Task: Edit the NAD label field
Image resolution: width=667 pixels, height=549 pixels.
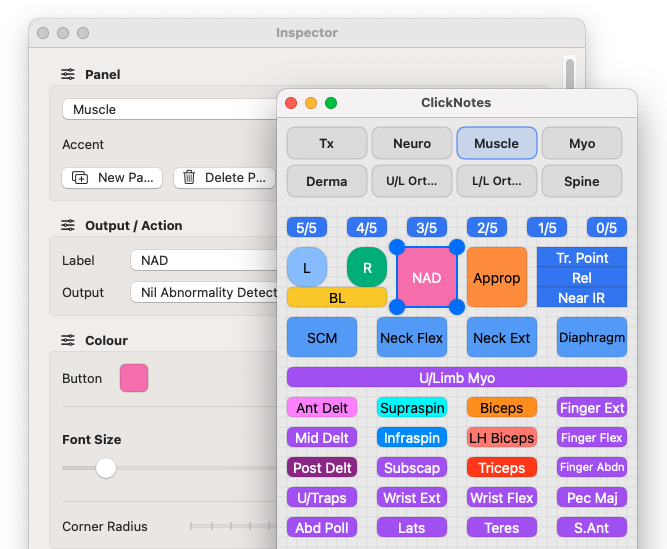Action: coord(204,260)
